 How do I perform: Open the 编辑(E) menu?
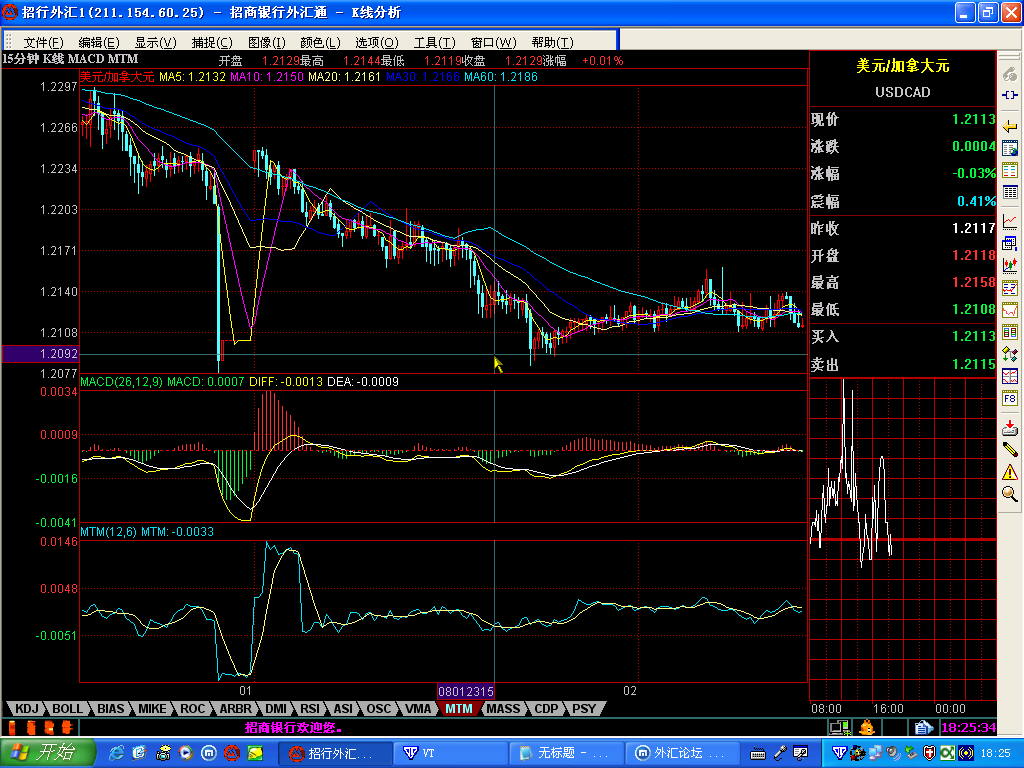point(99,42)
